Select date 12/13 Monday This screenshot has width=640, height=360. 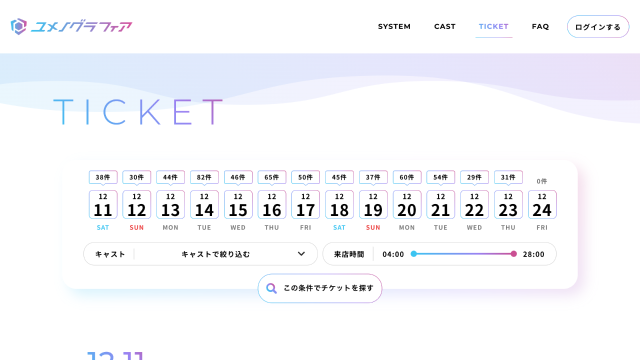click(x=171, y=204)
